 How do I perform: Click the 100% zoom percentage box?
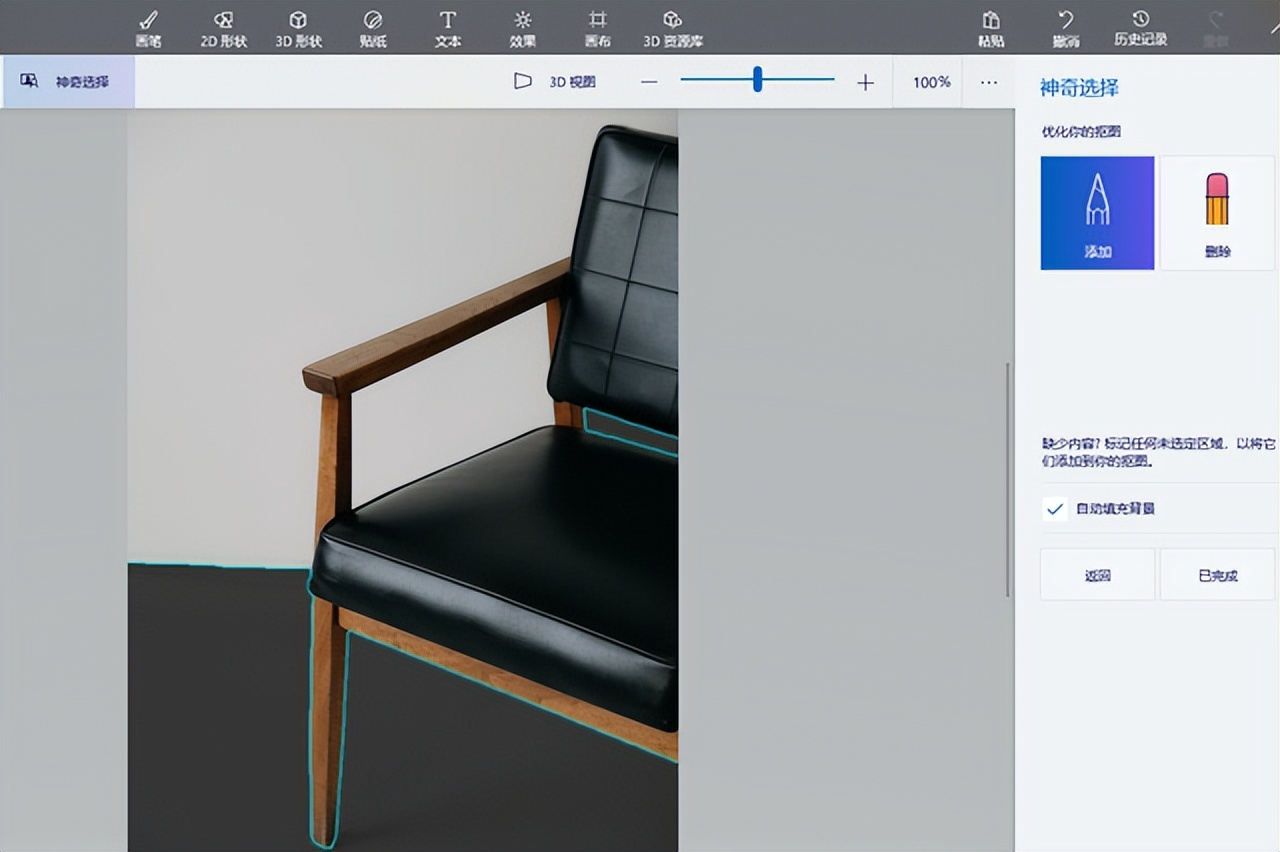coord(931,82)
